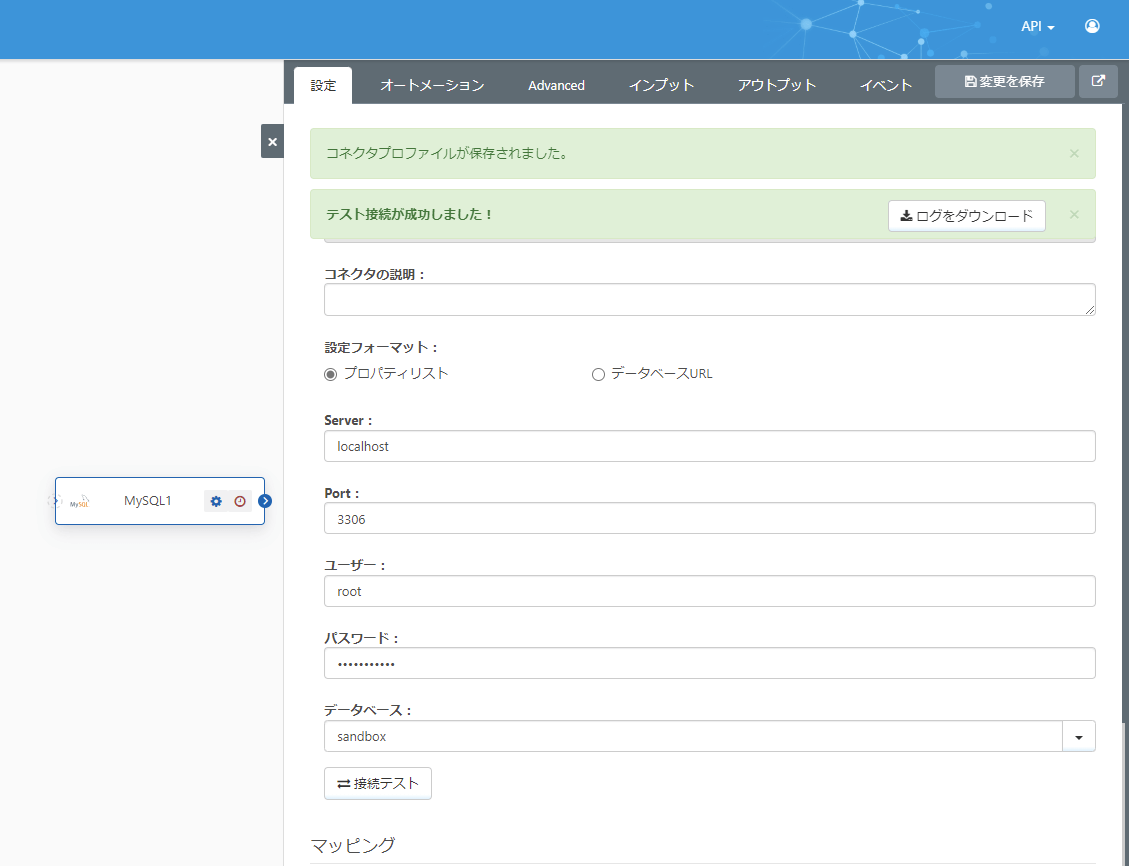Close the settings panel with X button
This screenshot has height=866, width=1129.
pos(272,142)
